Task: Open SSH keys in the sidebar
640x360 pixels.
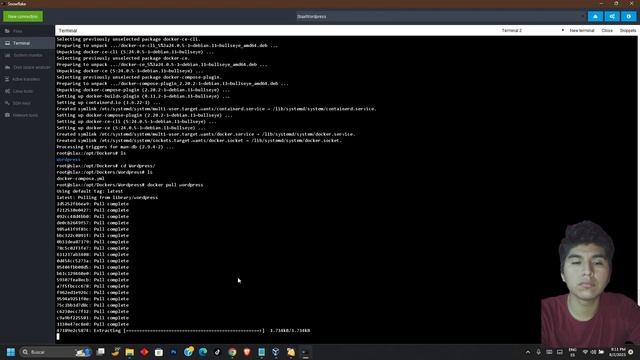Action: tap(27, 103)
